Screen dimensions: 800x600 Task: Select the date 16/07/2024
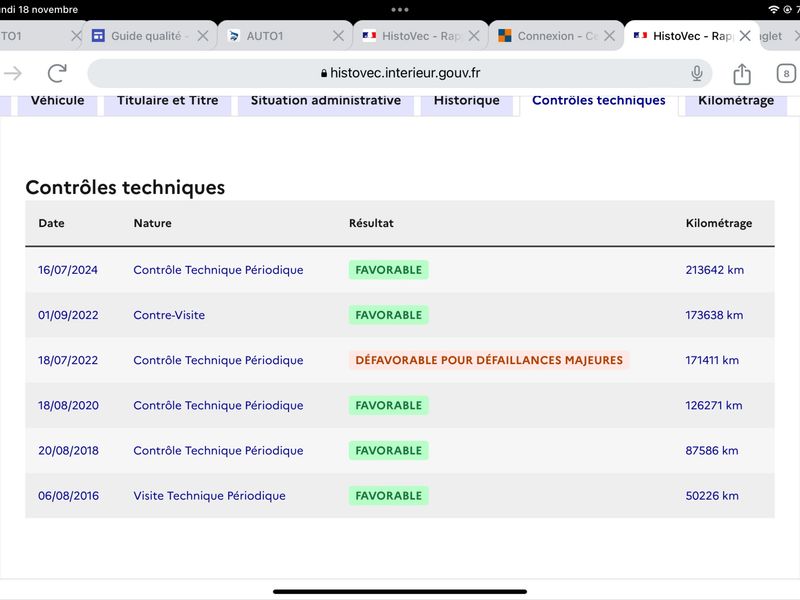[68, 270]
